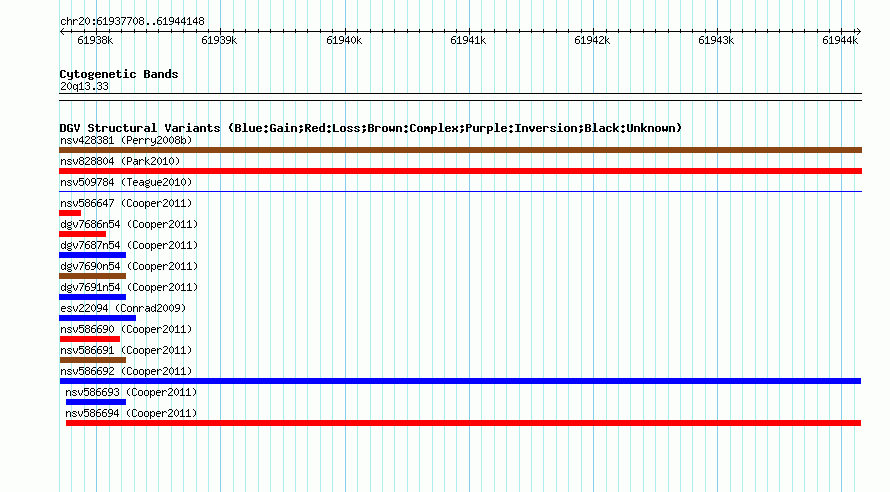Click the DGV Structural Variants track title
Viewport: 890px width, 492px height.
coord(371,128)
